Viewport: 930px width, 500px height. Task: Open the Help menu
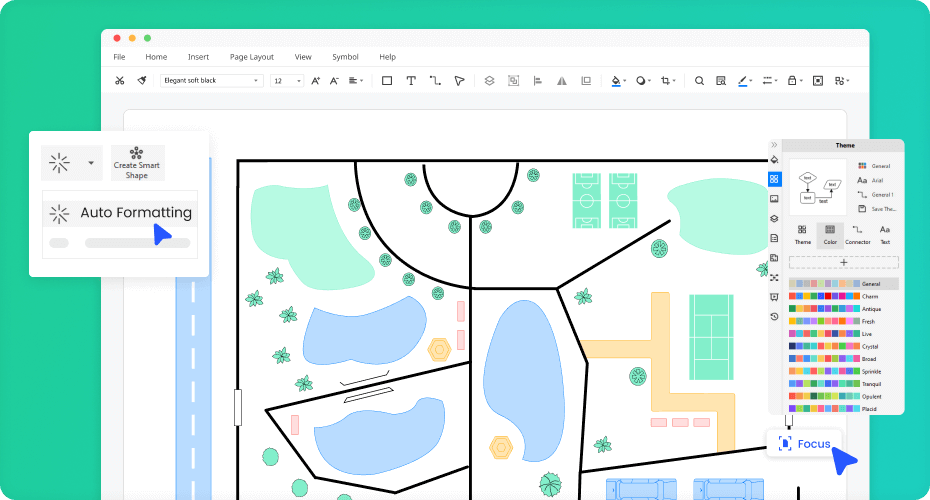tap(387, 57)
